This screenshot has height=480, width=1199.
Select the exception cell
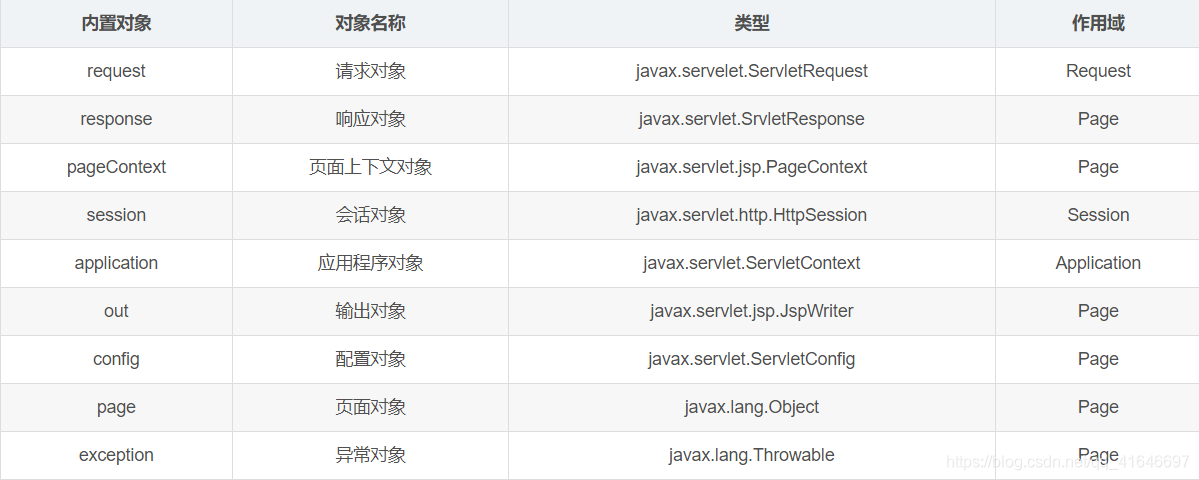pyautogui.click(x=116, y=456)
